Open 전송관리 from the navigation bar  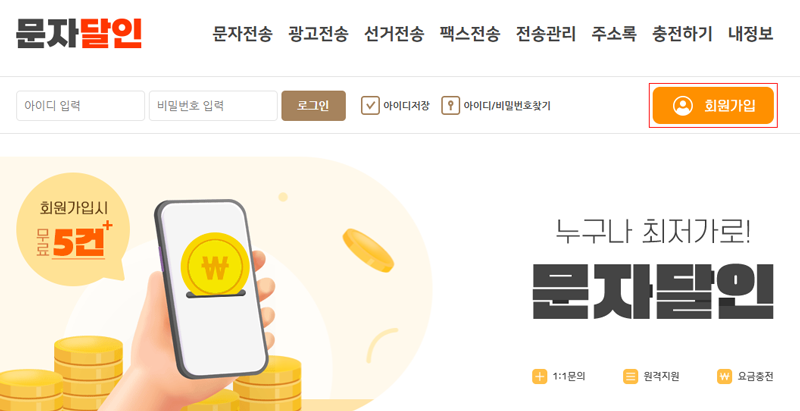[x=546, y=34]
